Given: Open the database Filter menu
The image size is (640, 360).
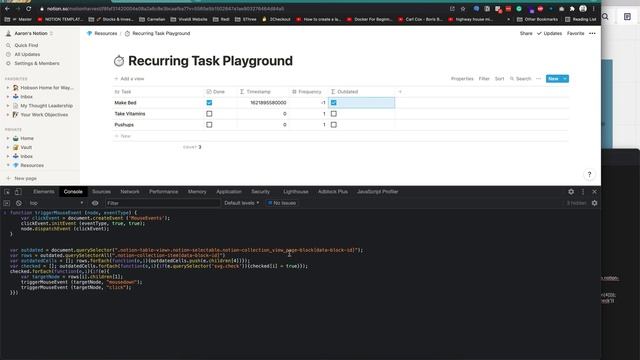Looking at the screenshot, I should 484,79.
